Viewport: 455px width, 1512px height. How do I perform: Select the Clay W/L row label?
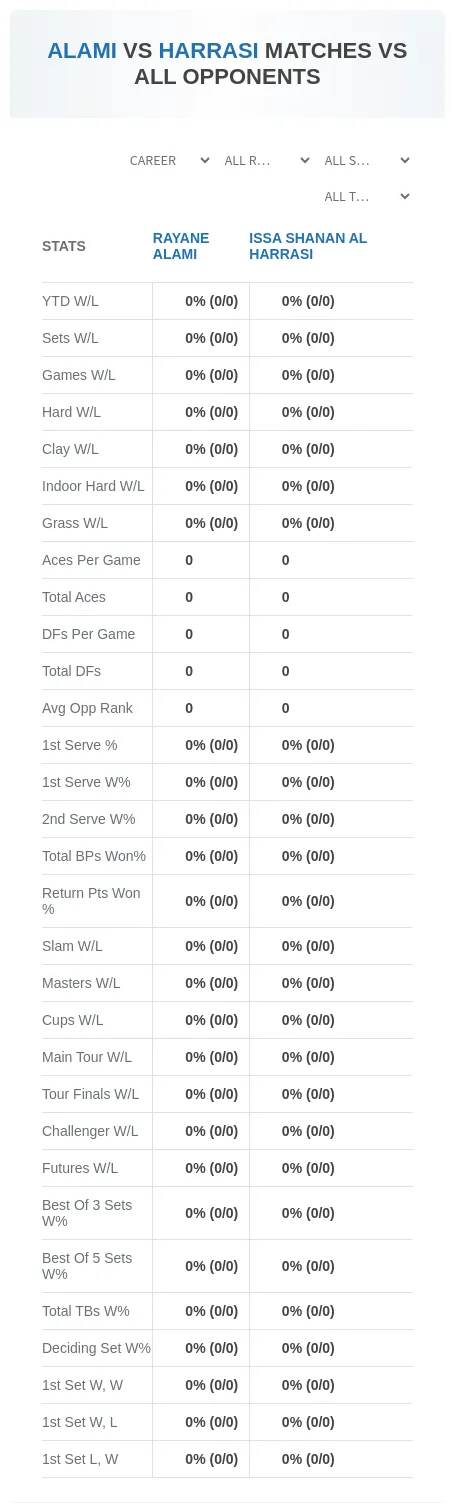(x=70, y=449)
